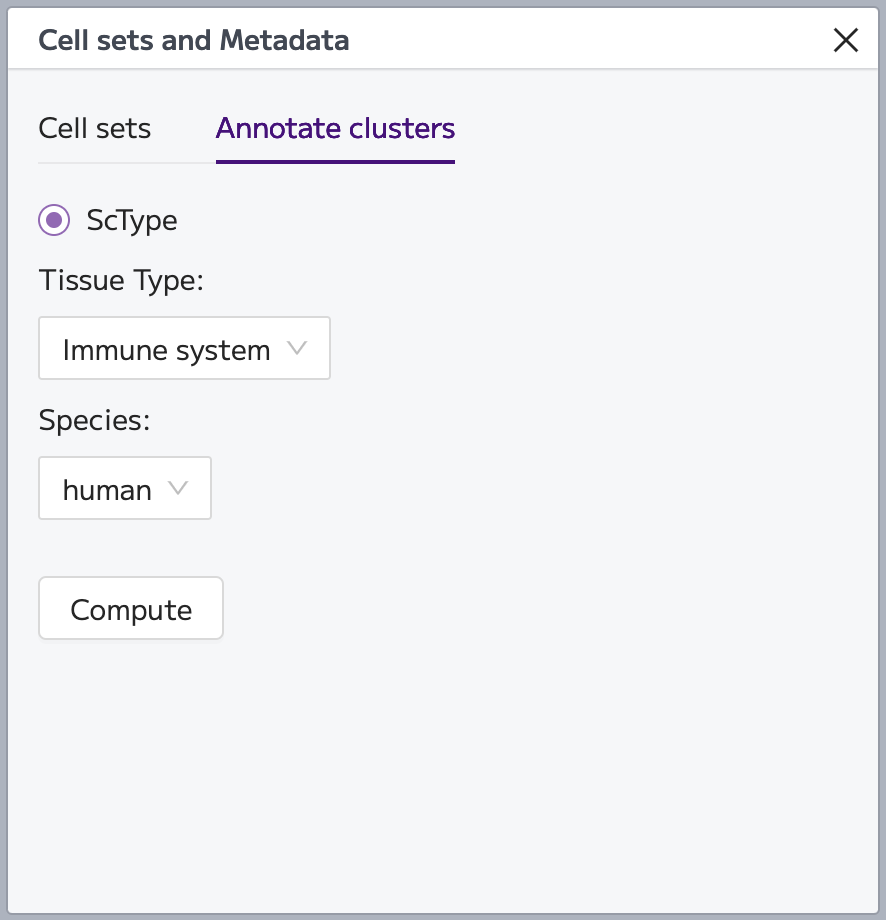
Task: Switch to the Cell sets tab
Action: coord(94,128)
